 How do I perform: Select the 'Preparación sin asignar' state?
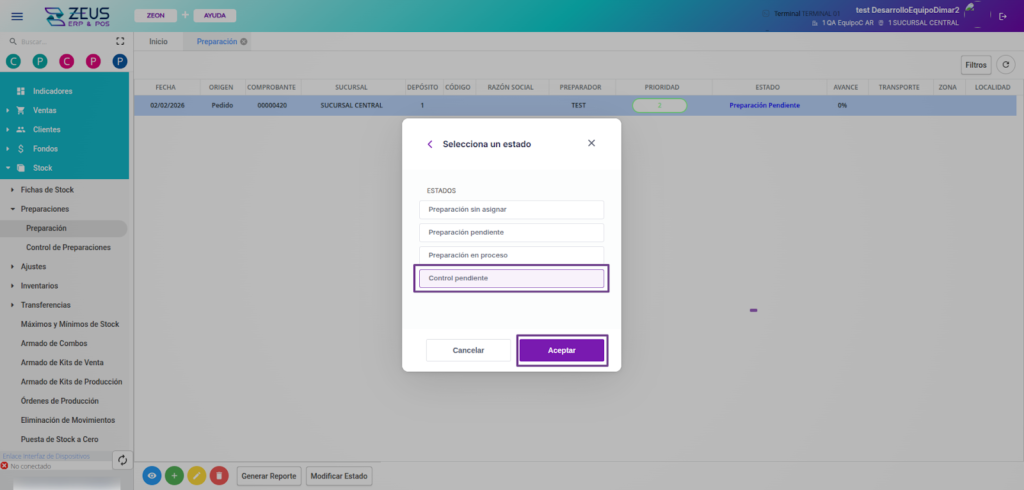(511, 210)
